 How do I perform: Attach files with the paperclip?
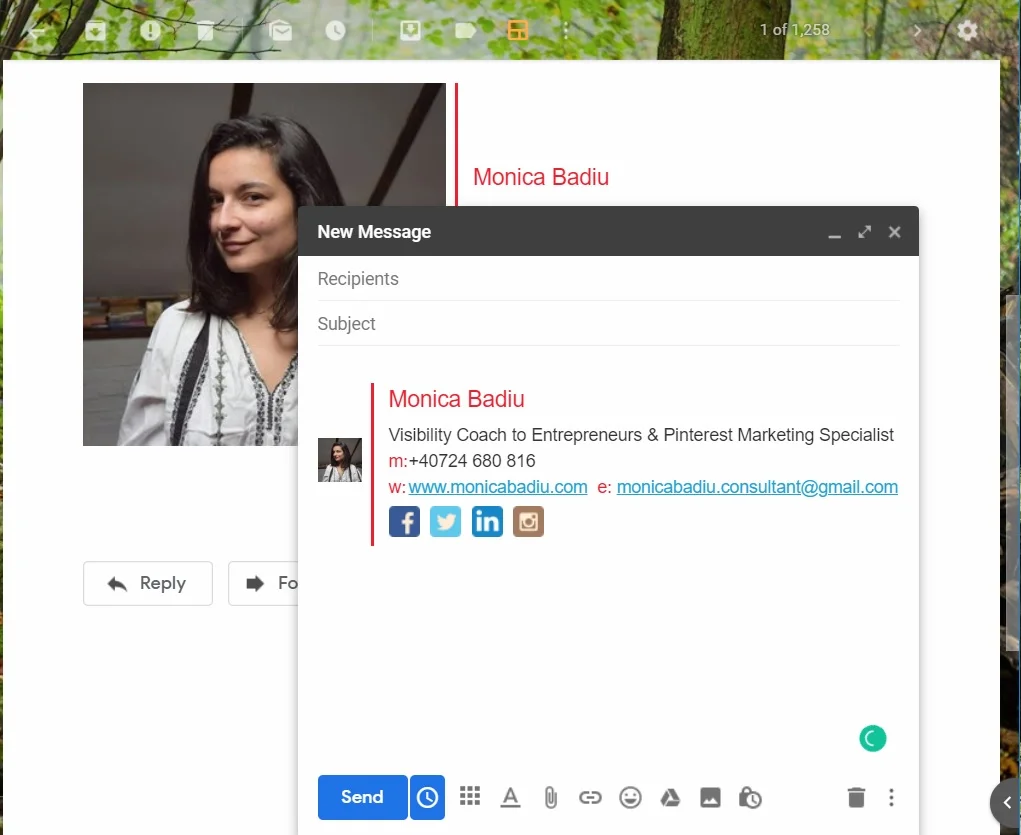tap(550, 797)
